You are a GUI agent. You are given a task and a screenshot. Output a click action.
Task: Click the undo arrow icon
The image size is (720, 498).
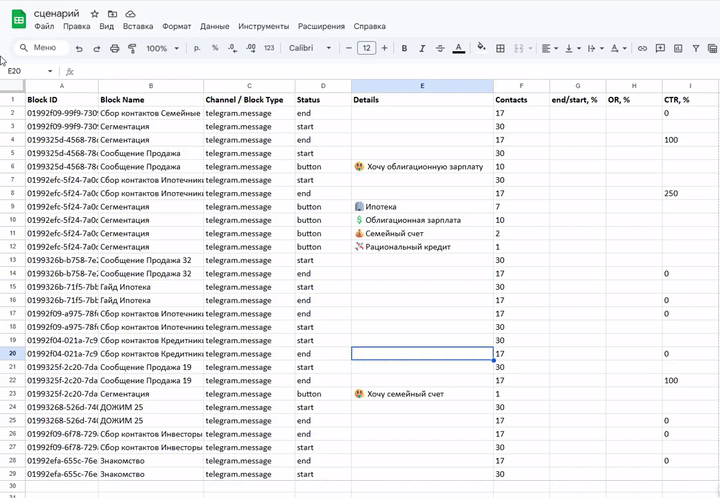[x=79, y=48]
